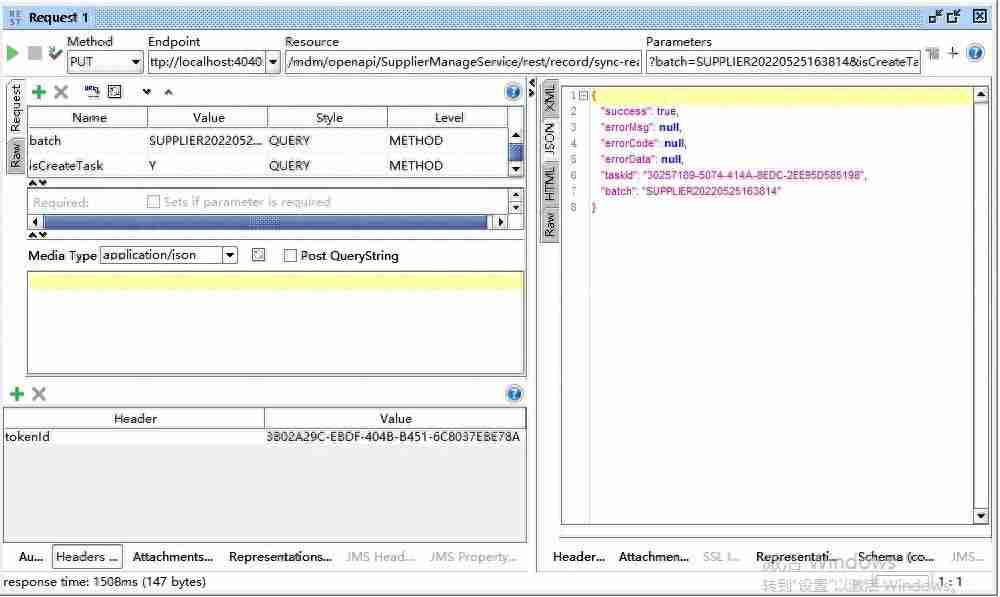
Task: Toggle the Required parameter checkbox
Action: 153,202
